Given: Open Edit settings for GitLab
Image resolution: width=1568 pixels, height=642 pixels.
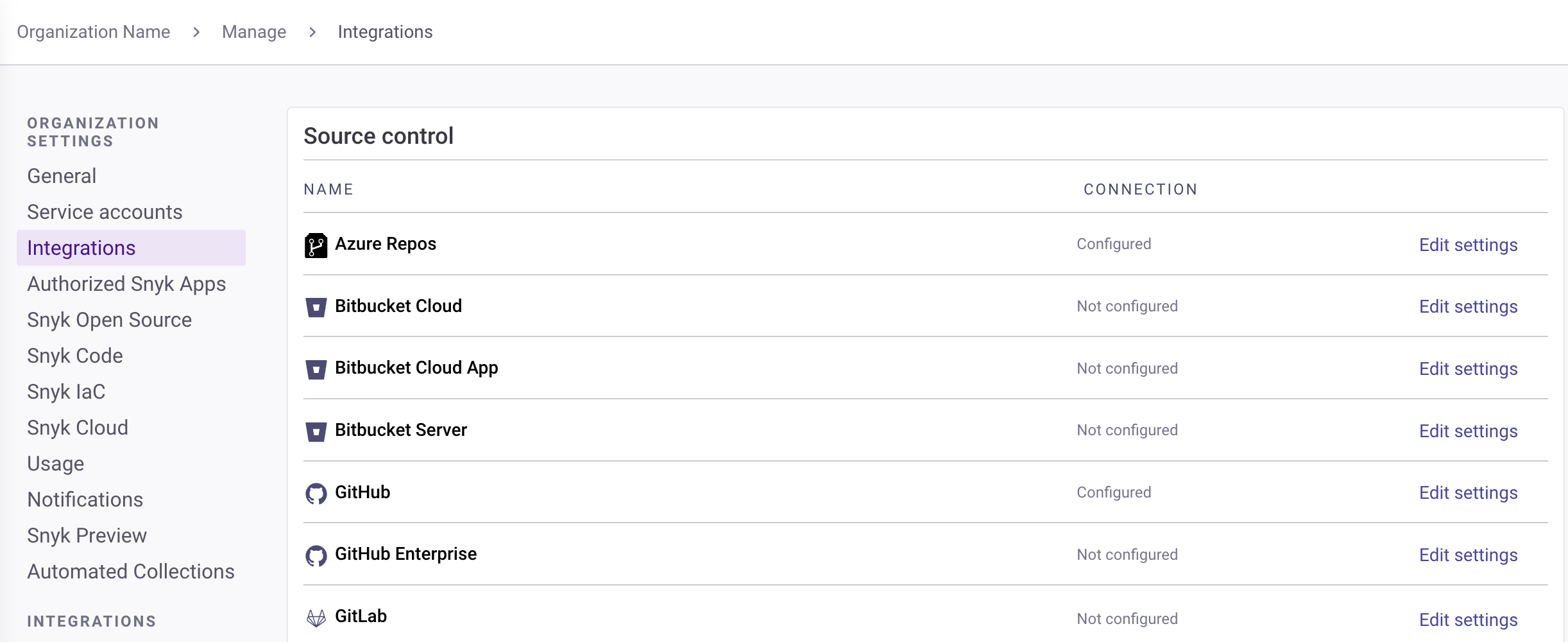Looking at the screenshot, I should (x=1469, y=619).
